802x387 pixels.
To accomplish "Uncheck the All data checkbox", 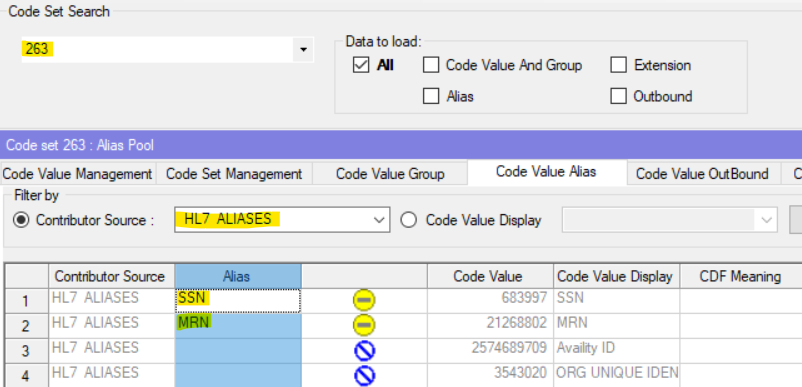I will [361, 65].
